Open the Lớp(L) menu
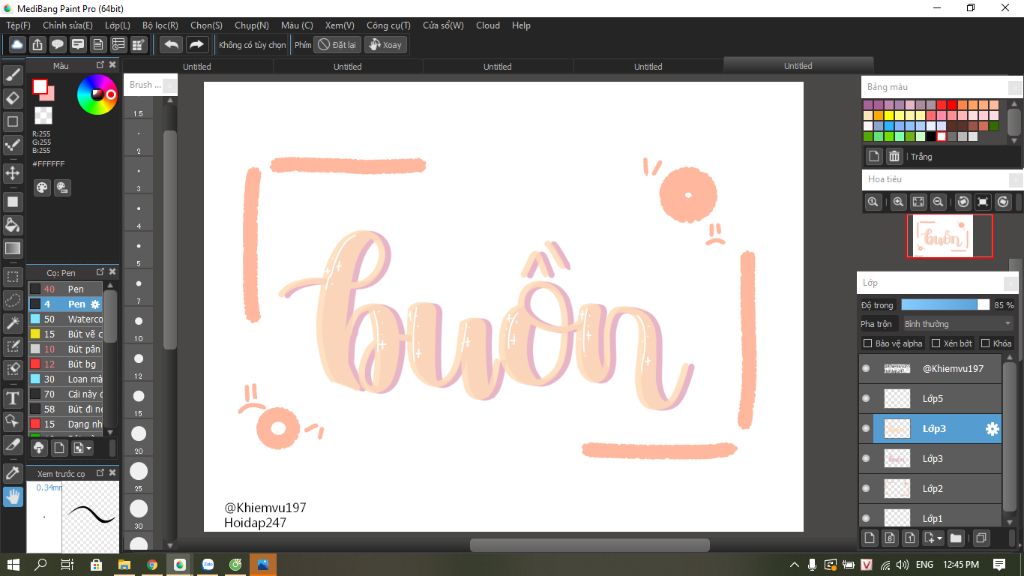Screen dimensions: 1024x576 pyautogui.click(x=118, y=25)
